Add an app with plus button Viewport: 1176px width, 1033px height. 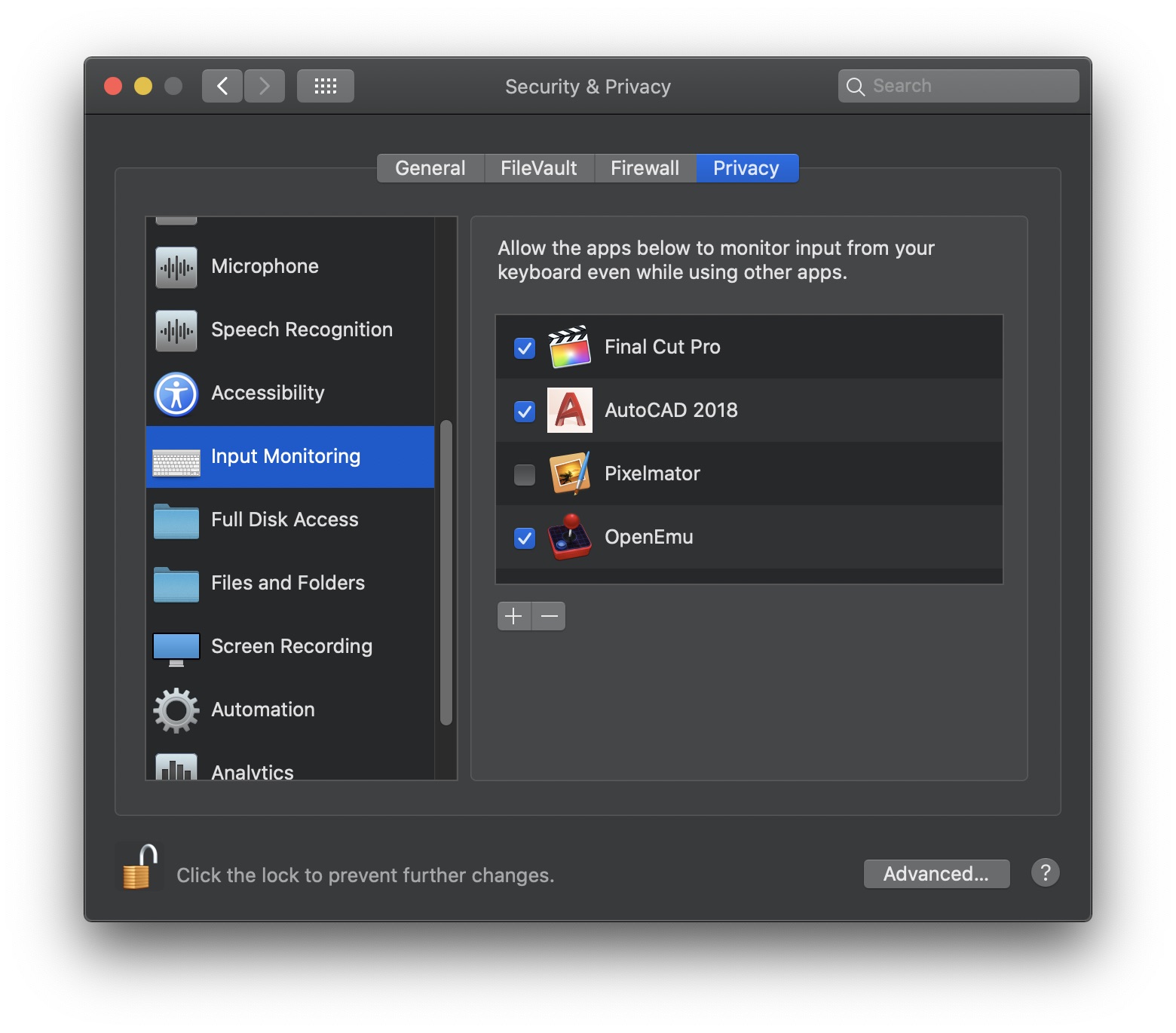coord(514,616)
